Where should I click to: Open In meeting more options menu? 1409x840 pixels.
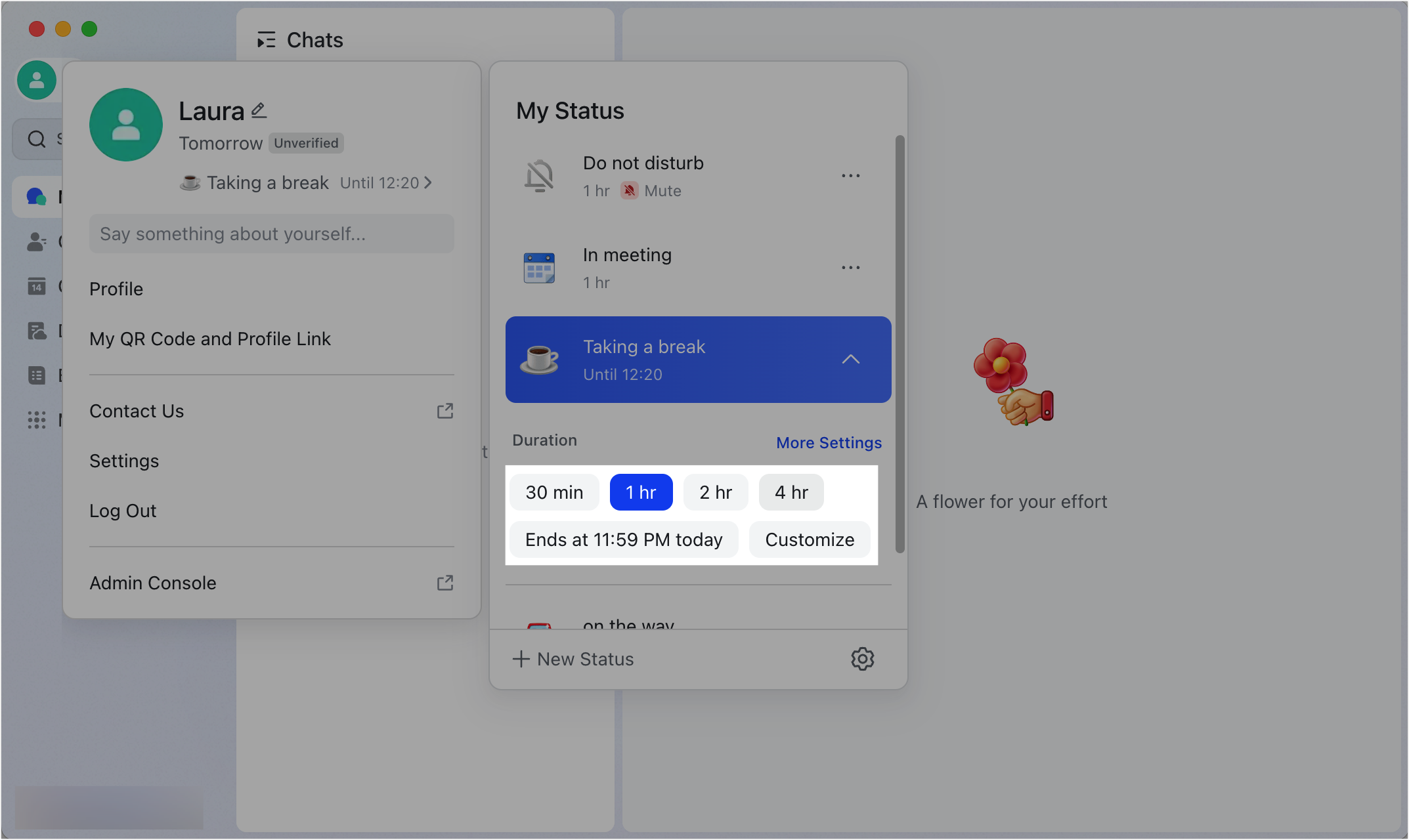(850, 268)
